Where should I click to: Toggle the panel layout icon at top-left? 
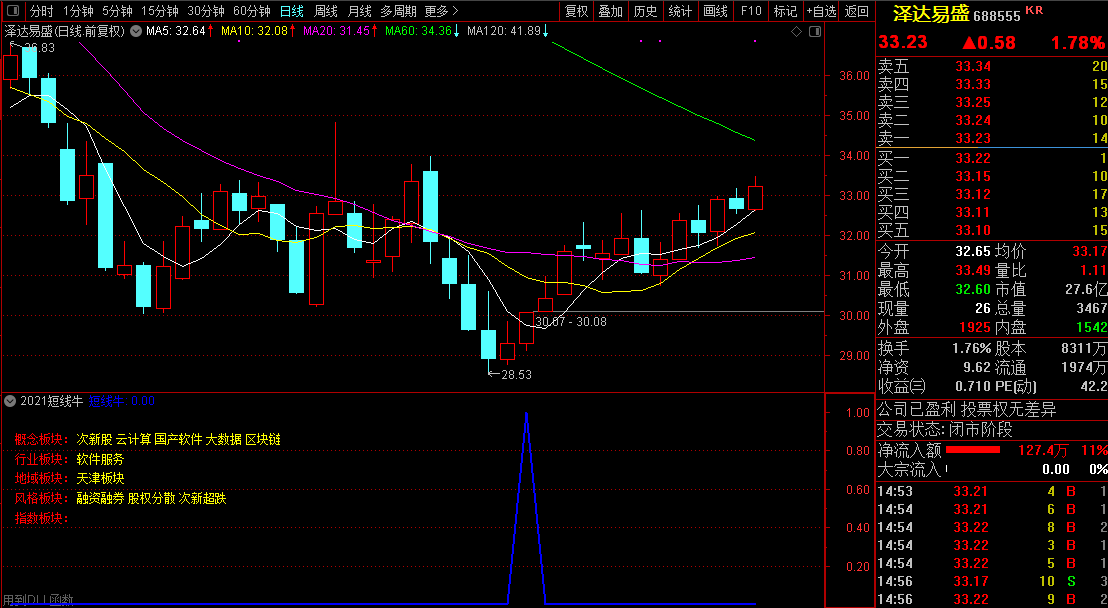(13, 11)
